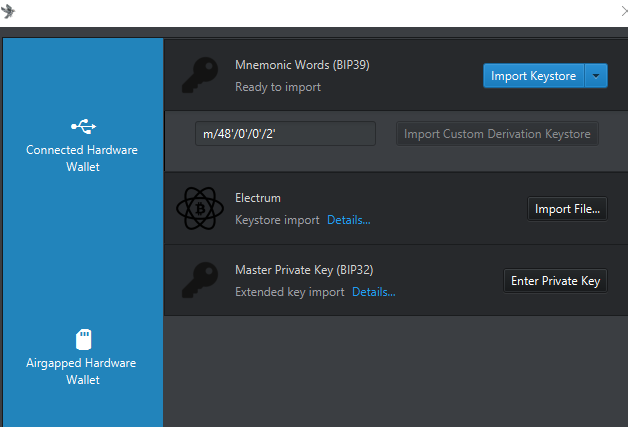Switch to Connected Hardware Wallet tab label
The height and width of the screenshot is (427, 628).
[x=82, y=158]
